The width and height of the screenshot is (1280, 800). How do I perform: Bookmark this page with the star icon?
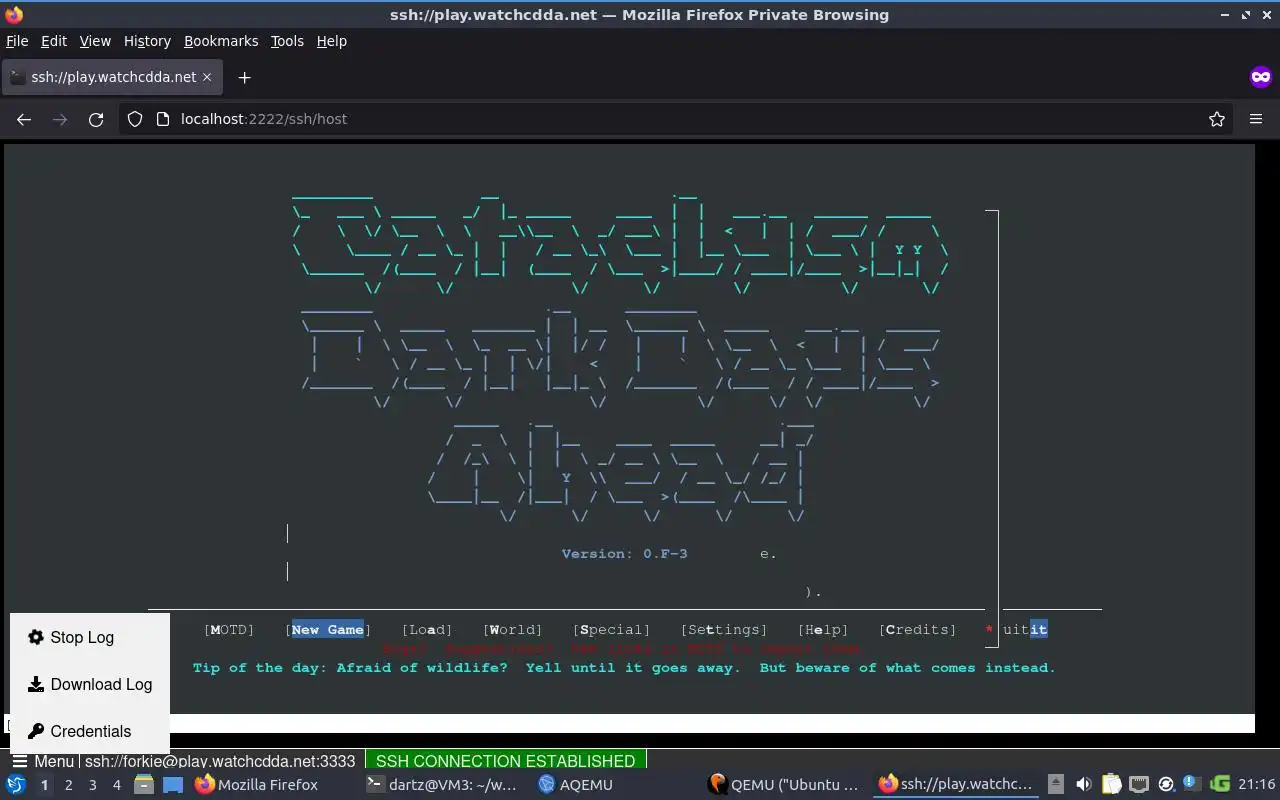coord(1217,119)
